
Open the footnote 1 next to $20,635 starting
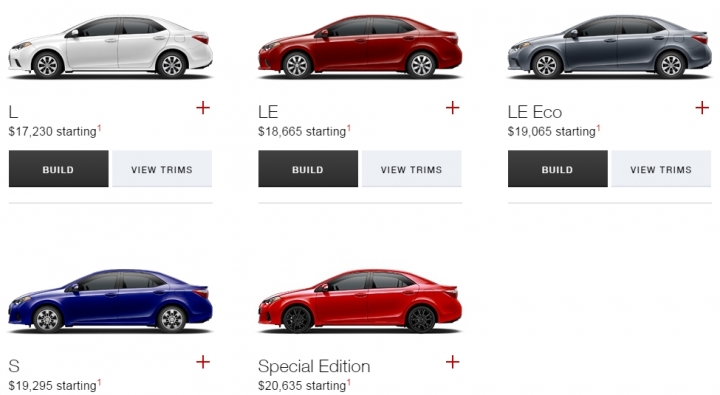click(x=349, y=382)
